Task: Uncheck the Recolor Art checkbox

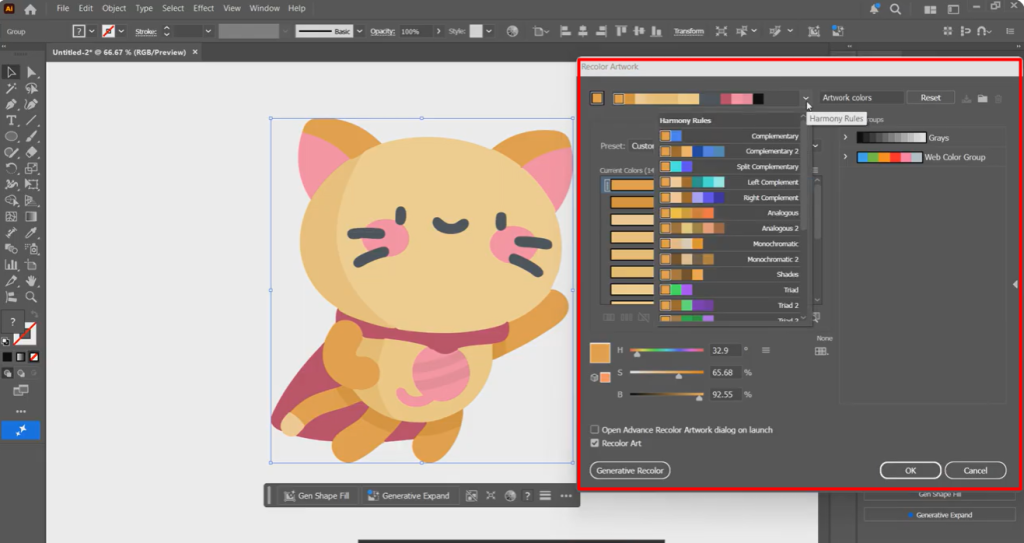Action: point(594,443)
